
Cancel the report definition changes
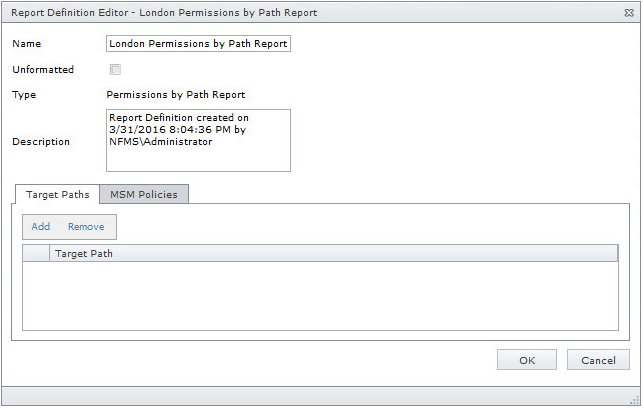coord(598,360)
